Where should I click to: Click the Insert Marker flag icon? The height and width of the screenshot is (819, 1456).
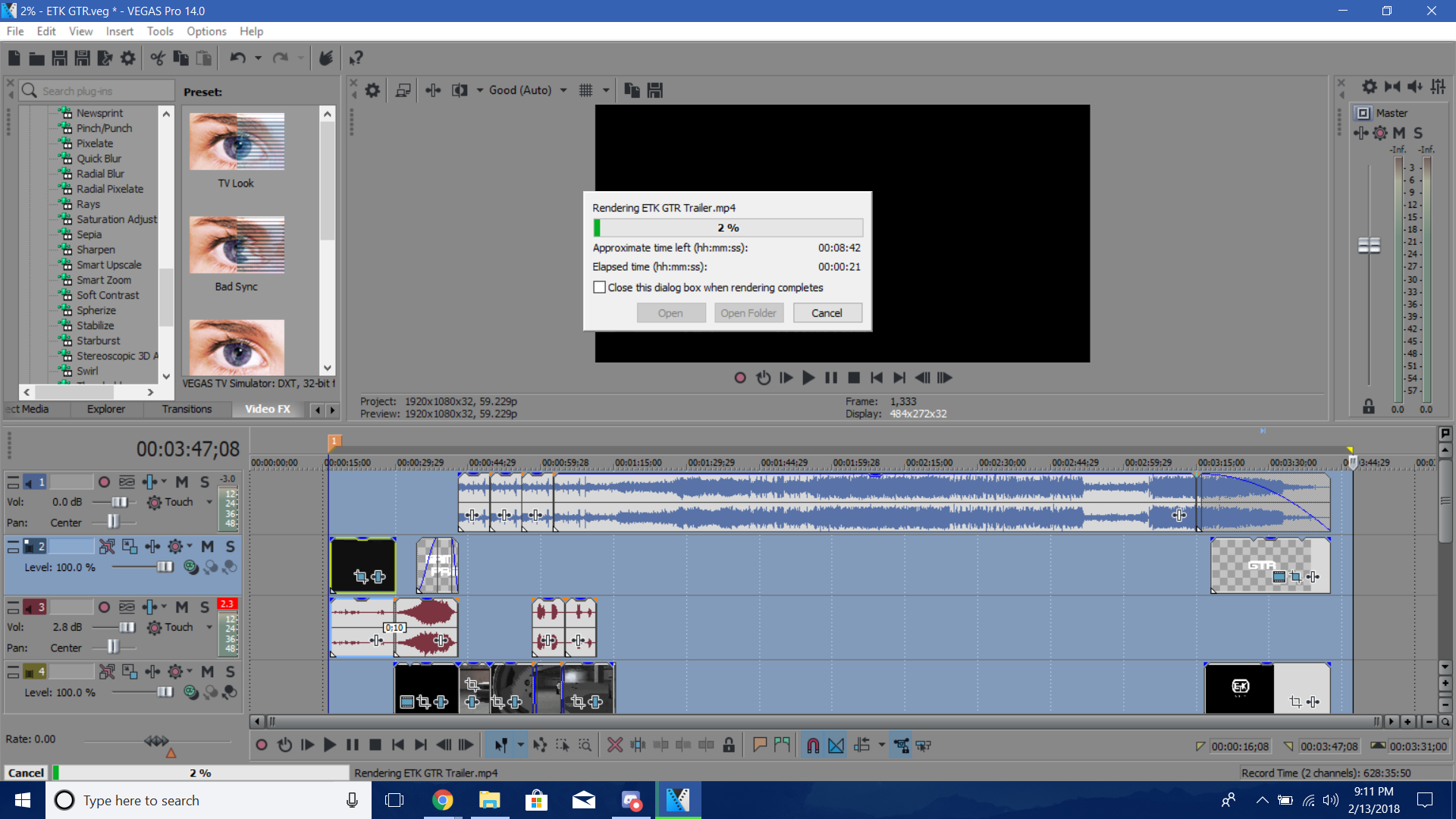[760, 745]
